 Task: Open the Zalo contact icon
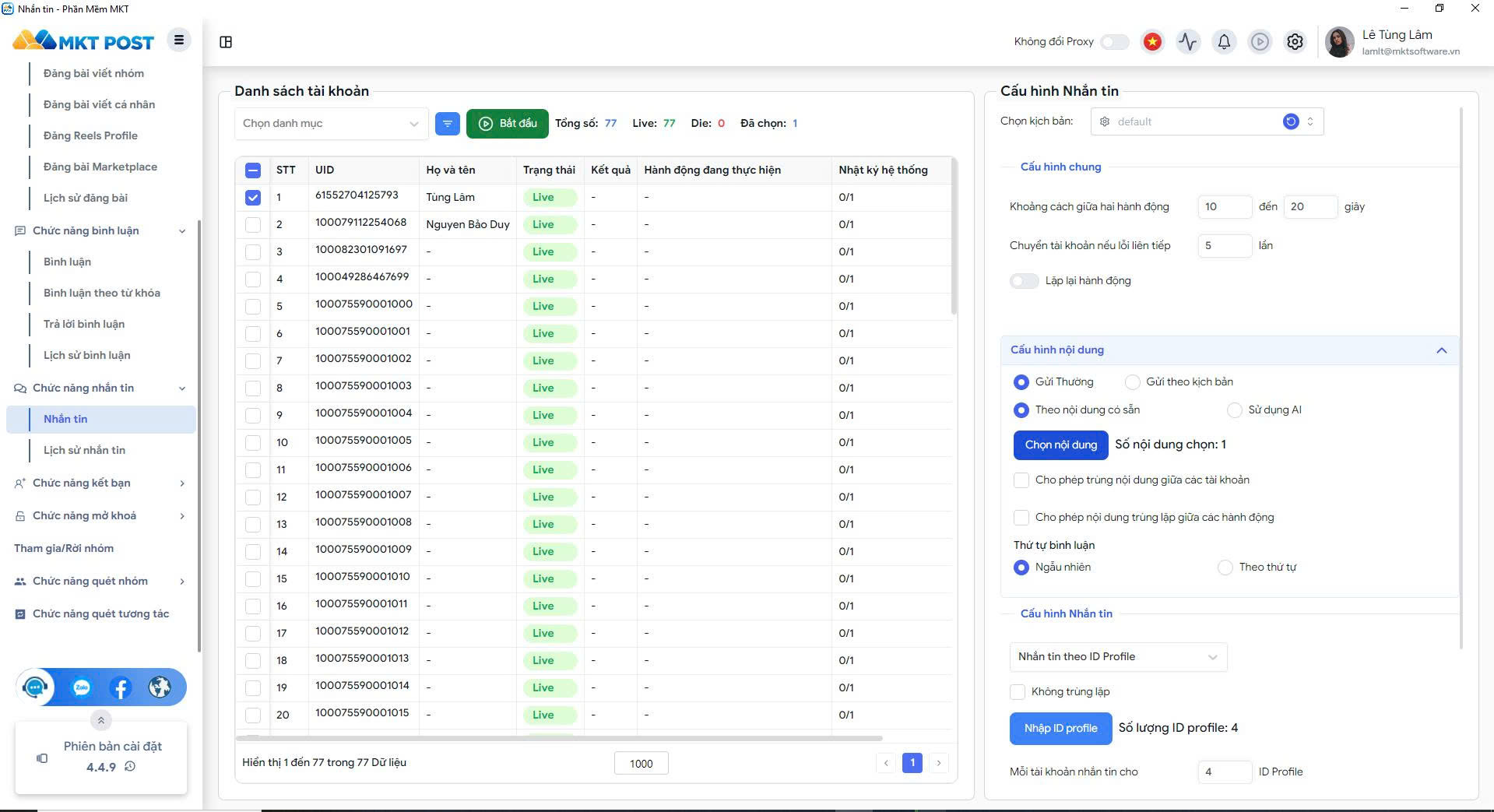point(82,687)
